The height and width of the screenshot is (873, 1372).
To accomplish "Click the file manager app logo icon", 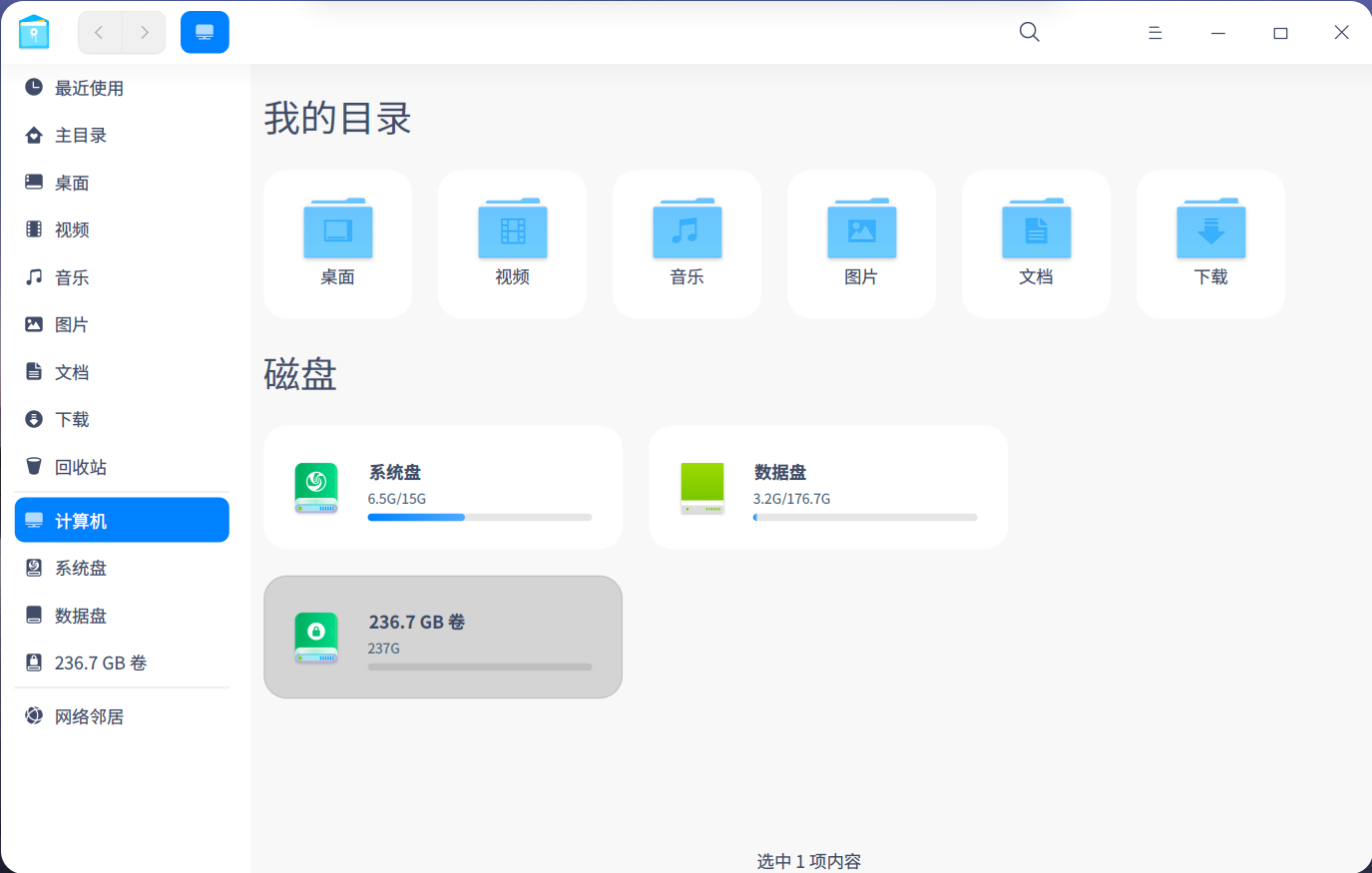I will coord(34,32).
